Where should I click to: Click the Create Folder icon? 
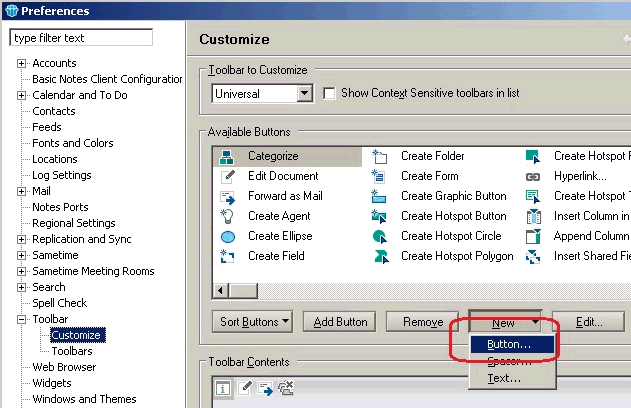tap(380, 156)
